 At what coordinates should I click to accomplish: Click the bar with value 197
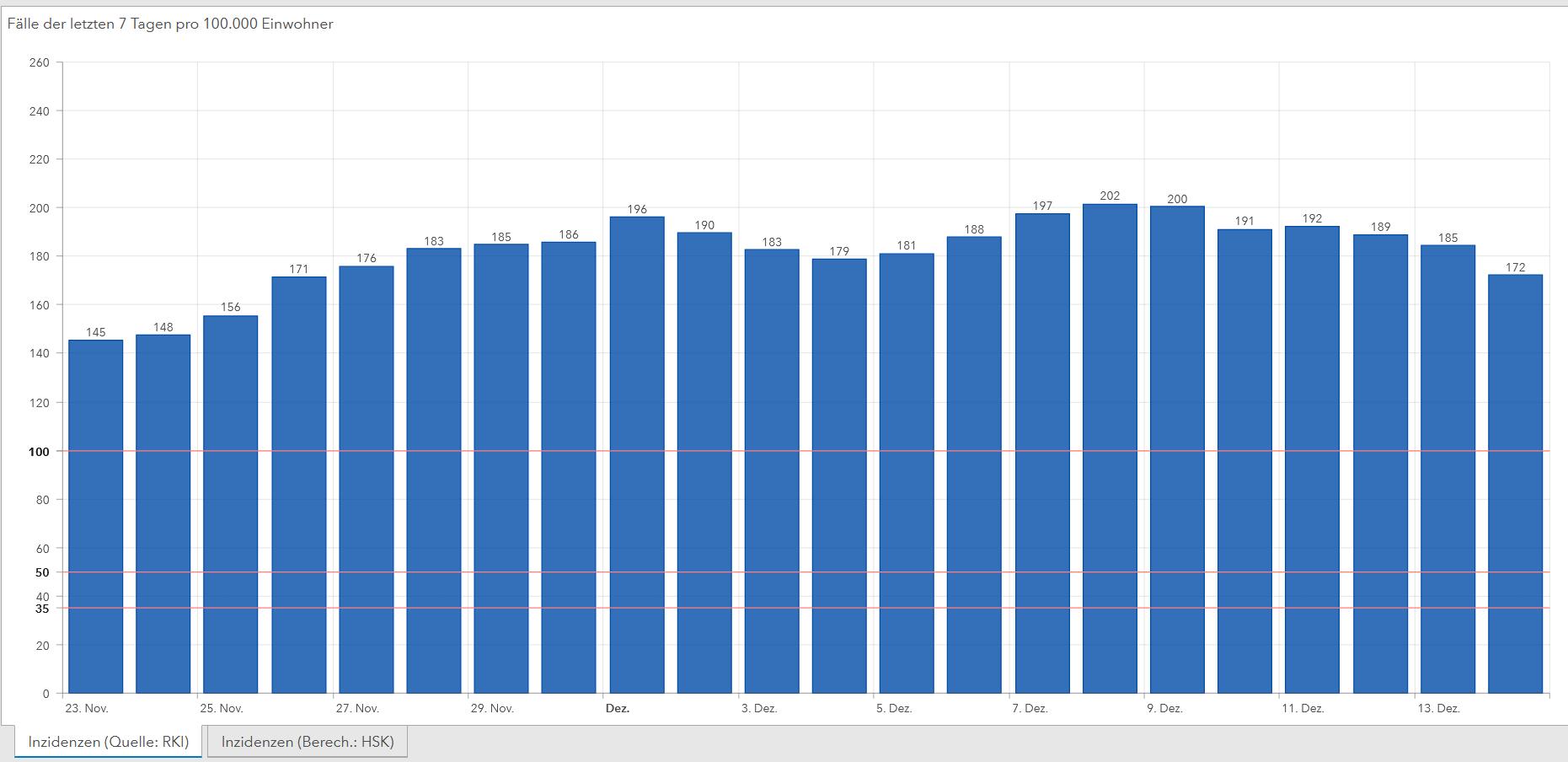click(x=1042, y=453)
